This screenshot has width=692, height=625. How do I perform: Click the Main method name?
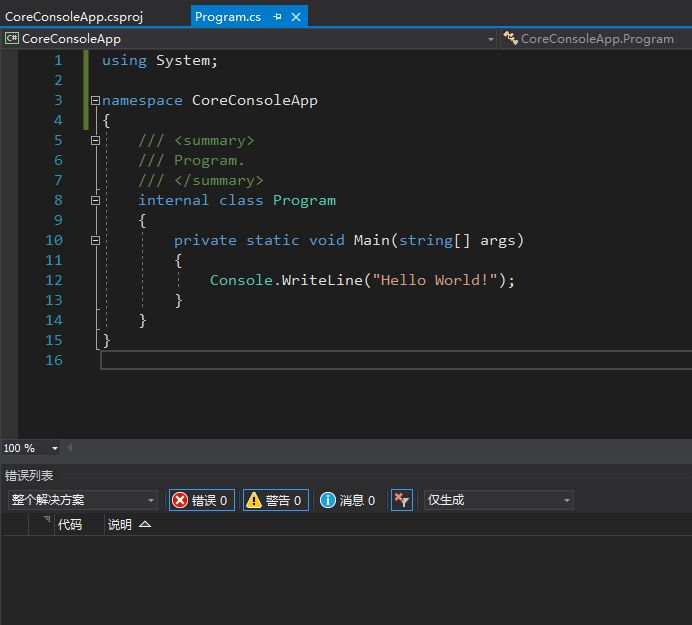click(372, 241)
